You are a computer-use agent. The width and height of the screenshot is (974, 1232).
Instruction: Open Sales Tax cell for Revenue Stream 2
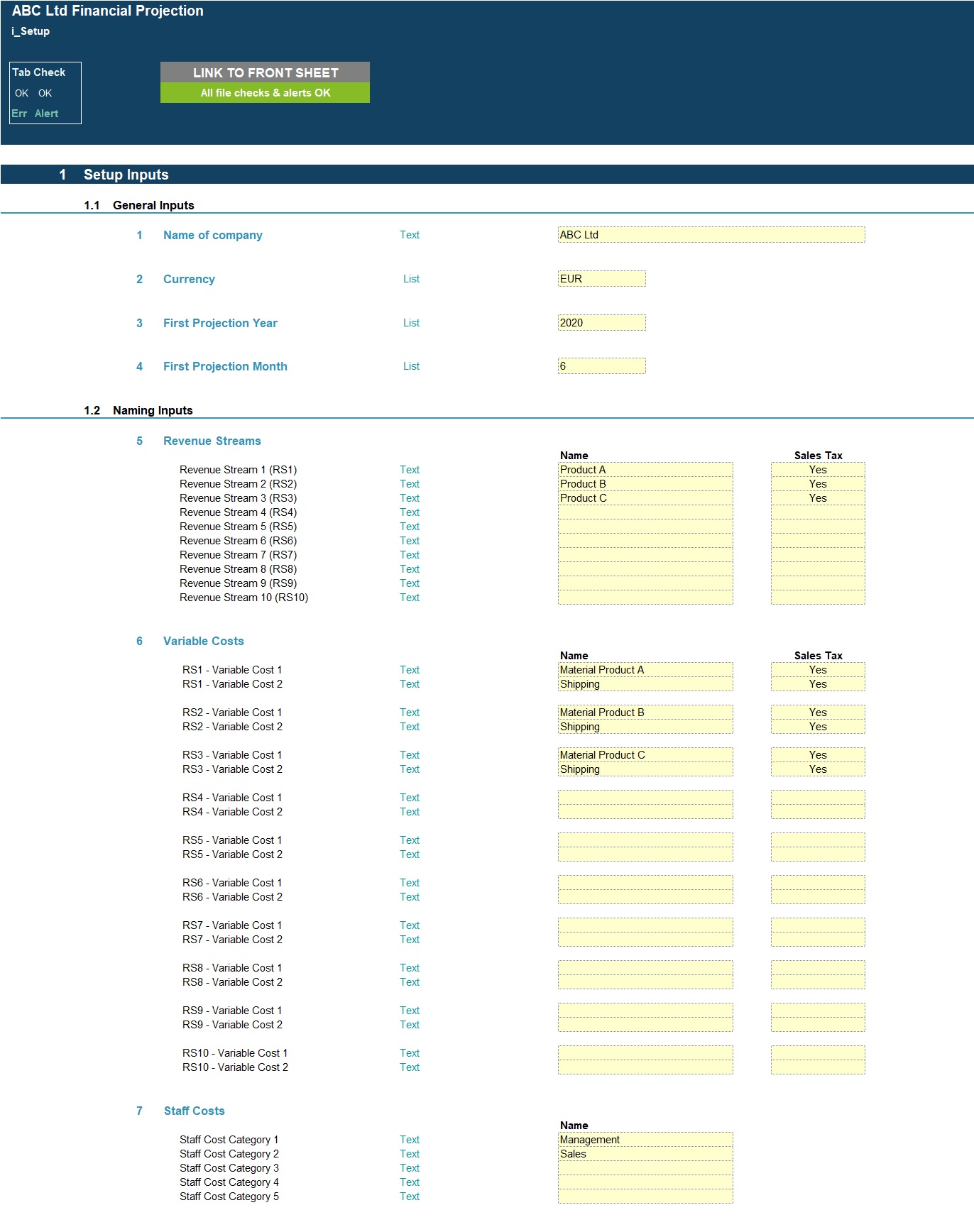(x=818, y=484)
